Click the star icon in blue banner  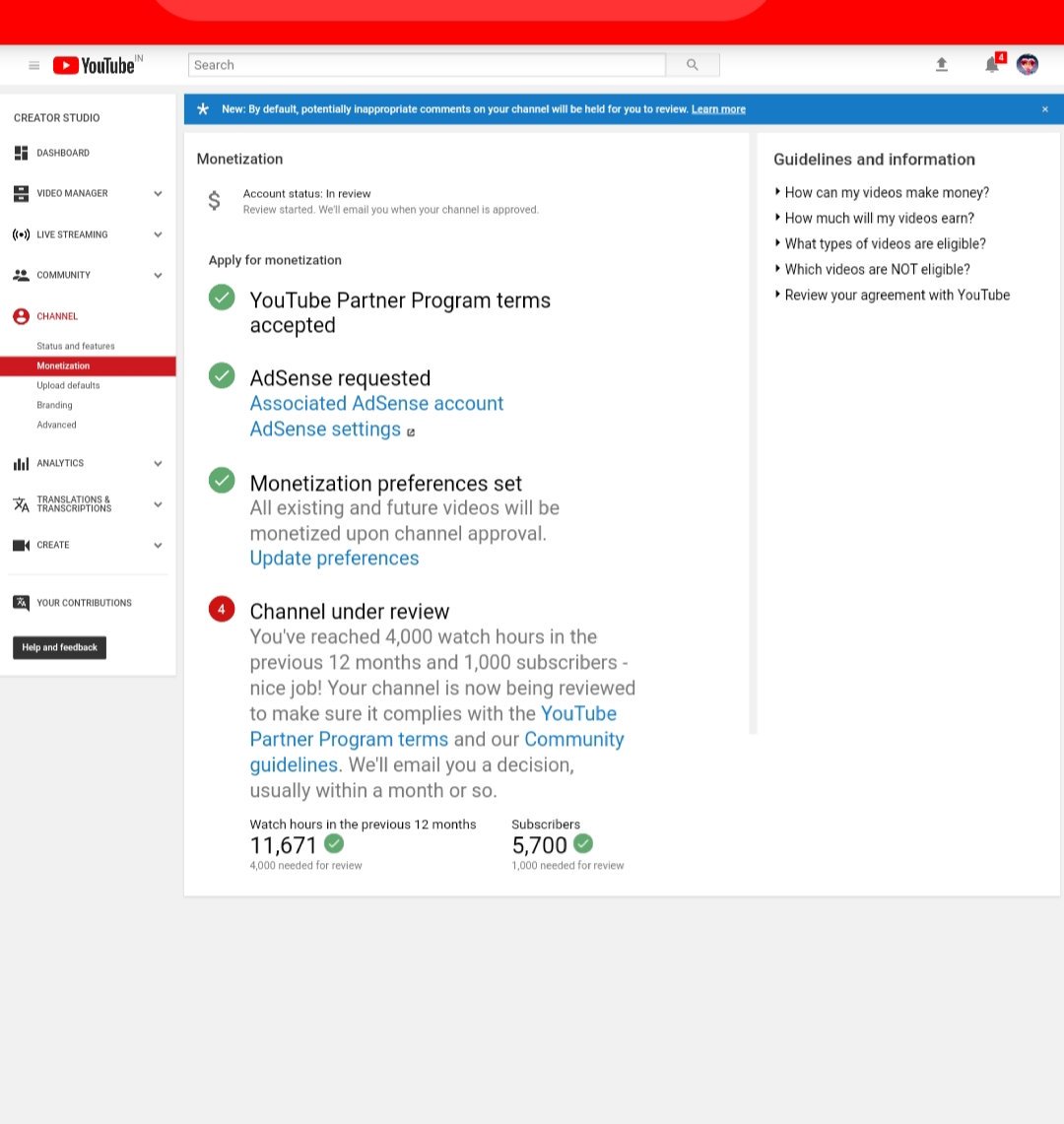pos(203,109)
